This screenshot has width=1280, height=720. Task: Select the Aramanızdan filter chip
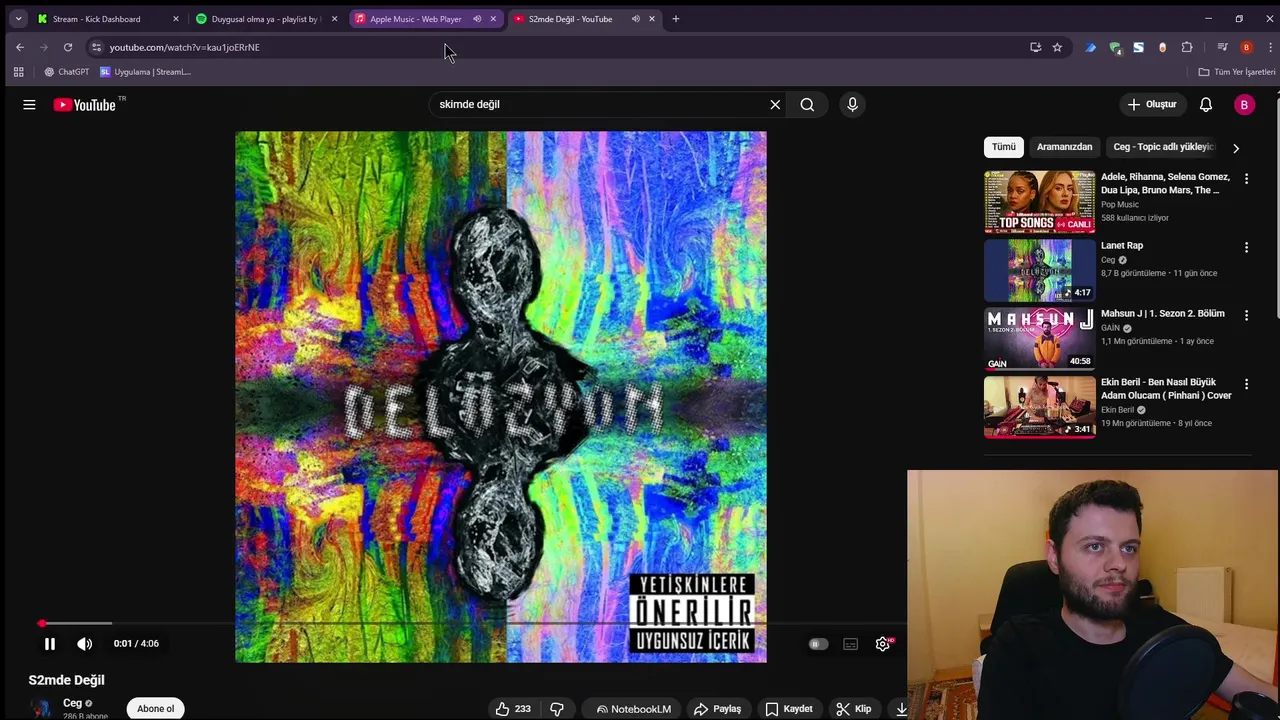coord(1064,147)
